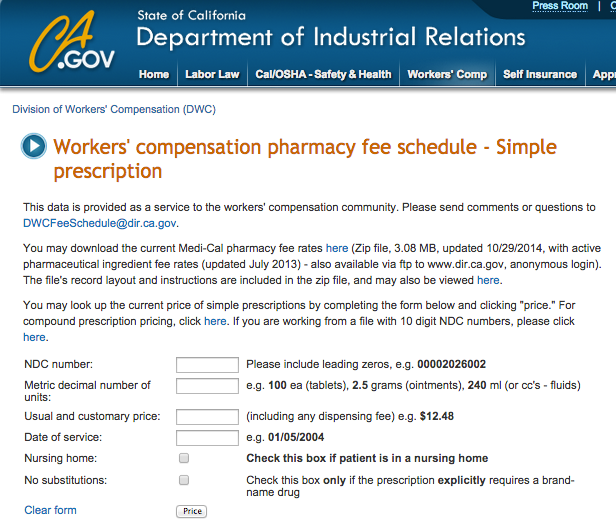
Task: Click the blue play arrow icon beside heading
Action: tap(34, 146)
